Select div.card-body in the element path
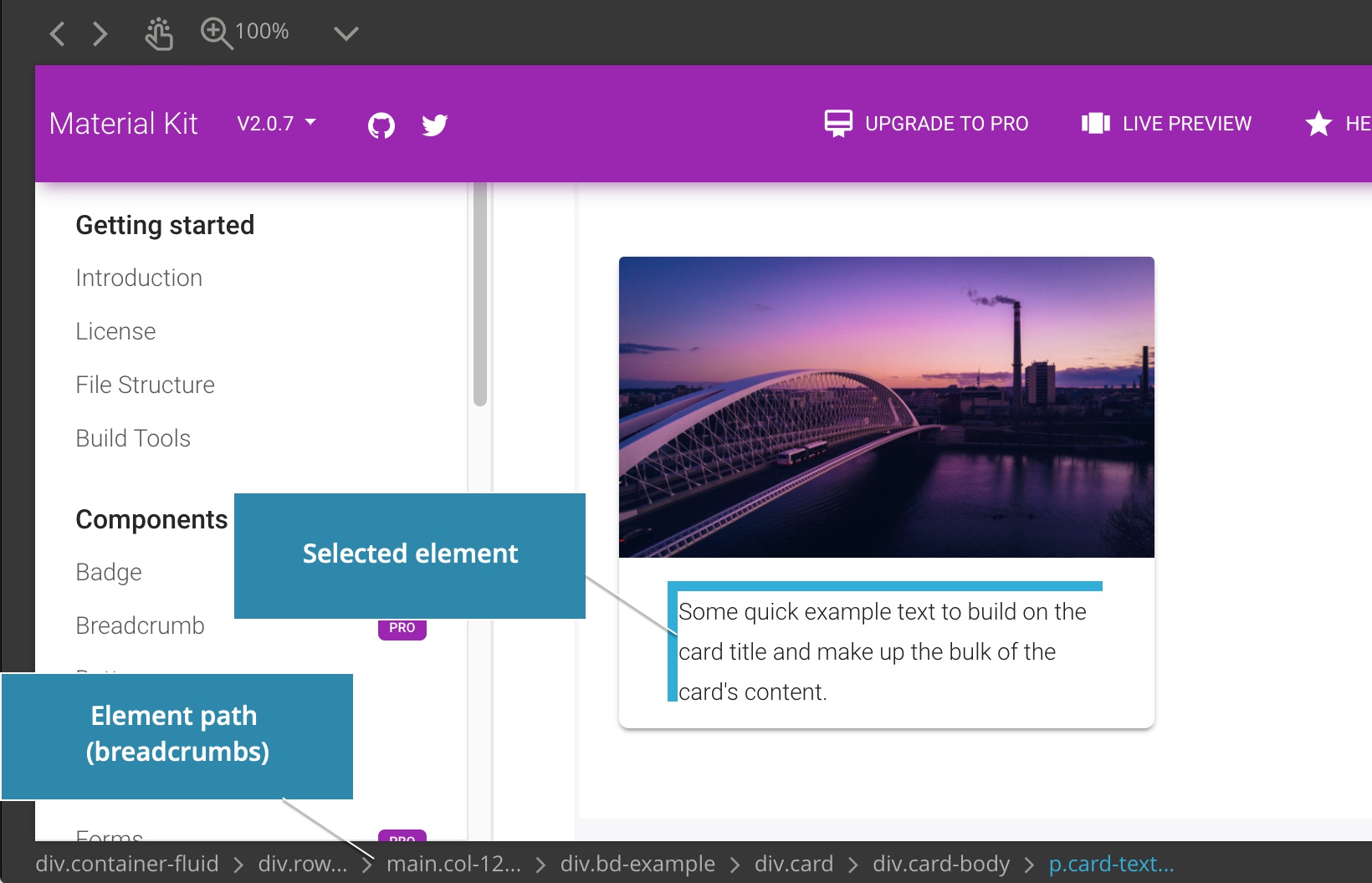This screenshot has height=883, width=1372. (x=941, y=864)
